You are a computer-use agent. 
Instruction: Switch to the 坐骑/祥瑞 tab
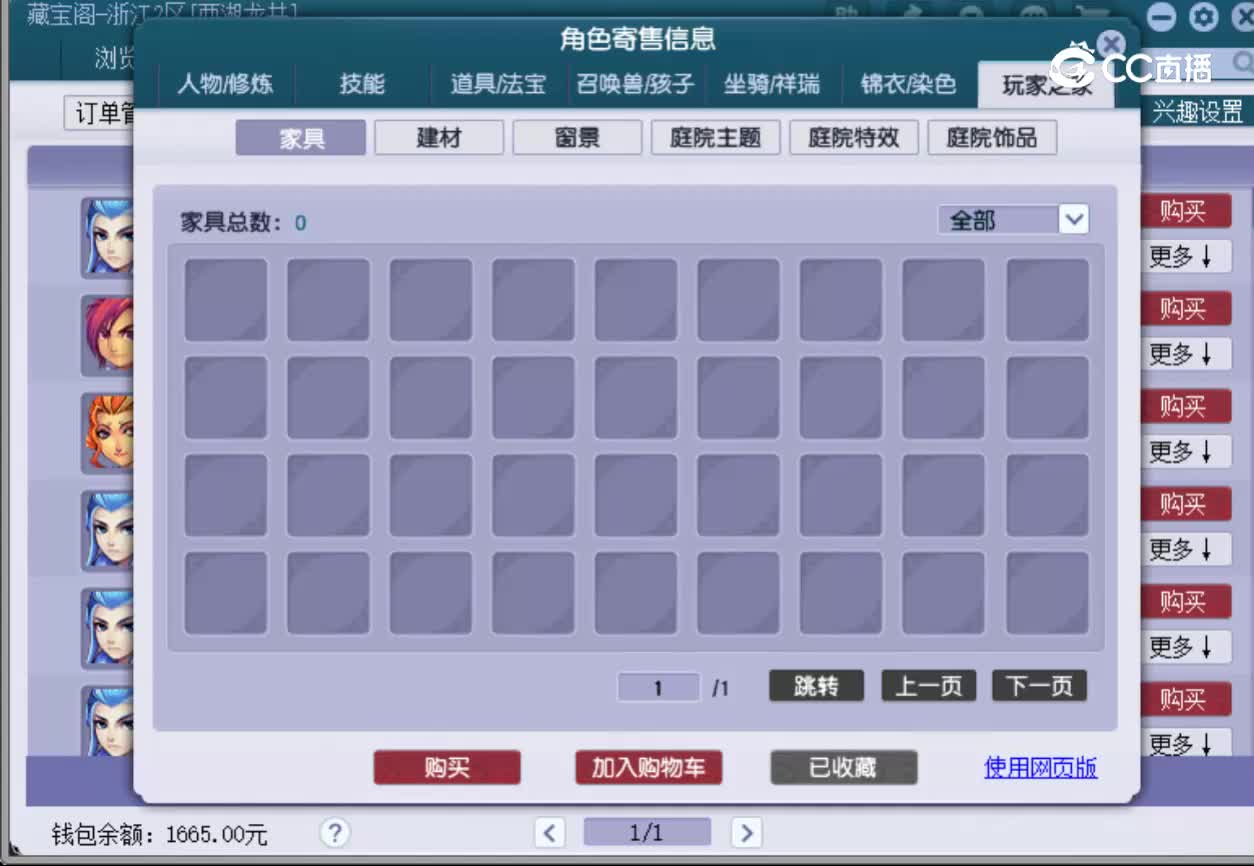click(773, 86)
